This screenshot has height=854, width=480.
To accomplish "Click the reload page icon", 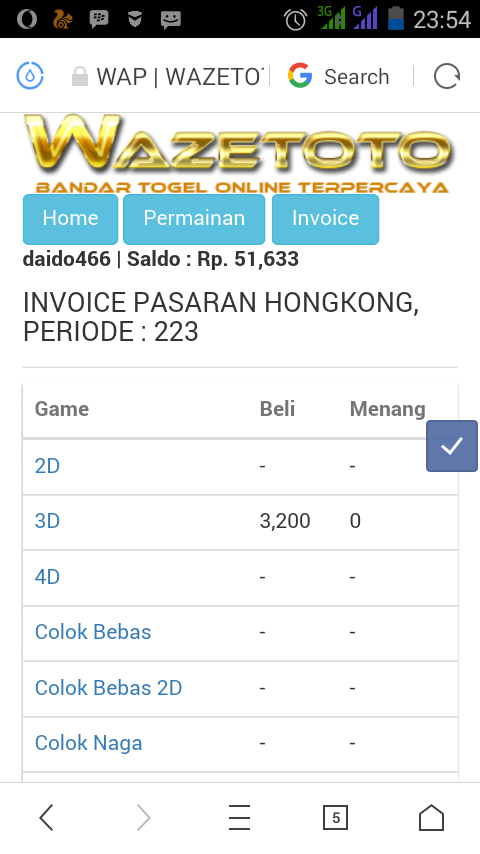I will pyautogui.click(x=447, y=76).
